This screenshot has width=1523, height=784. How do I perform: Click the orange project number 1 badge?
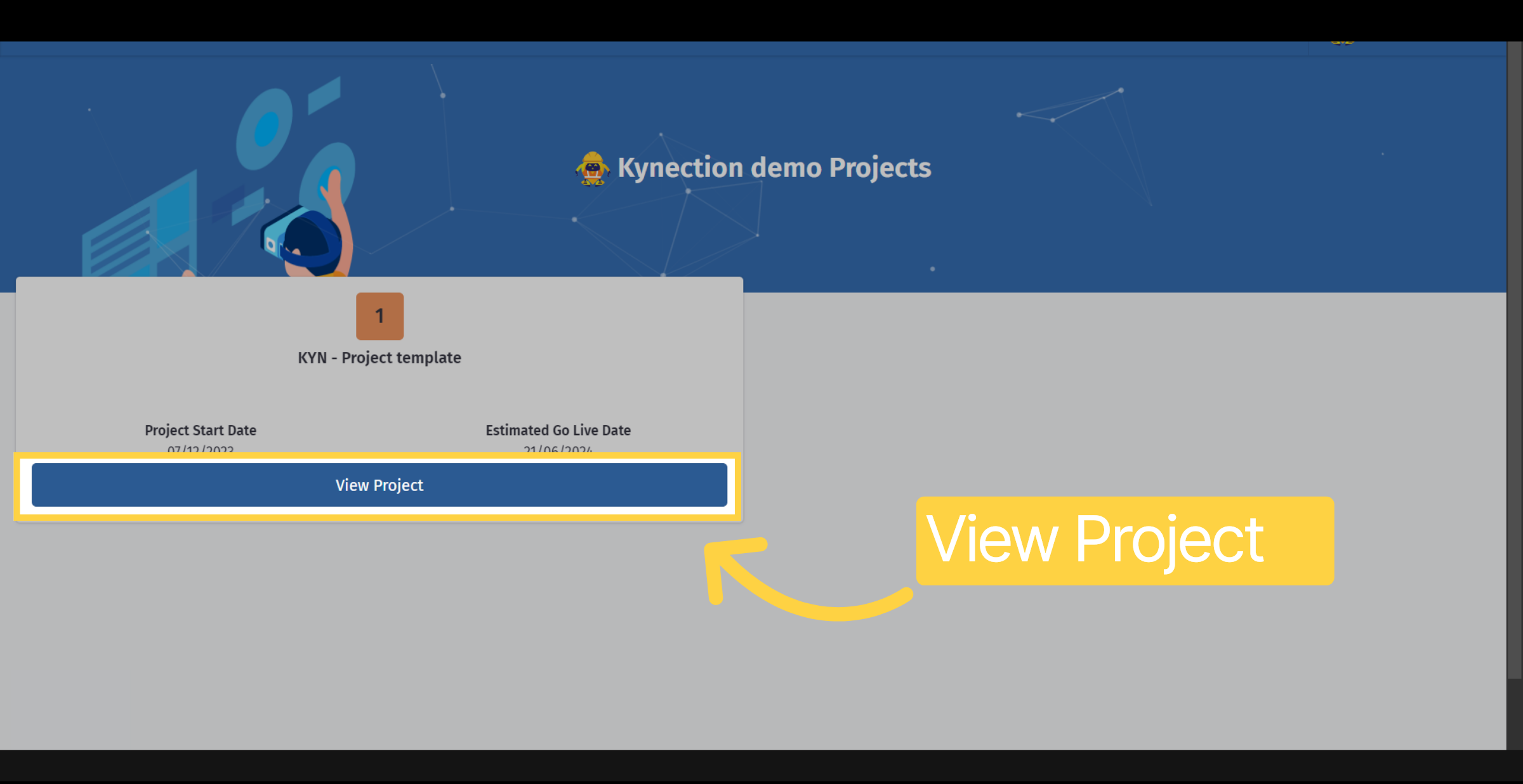[379, 316]
